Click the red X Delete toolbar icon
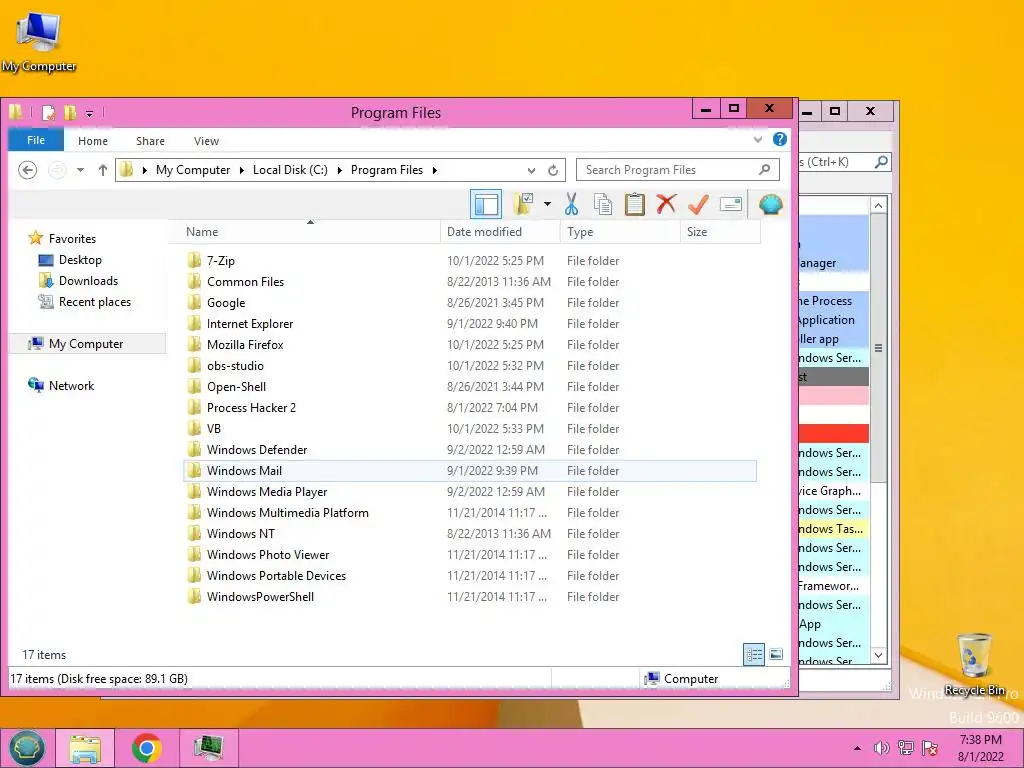Viewport: 1024px width, 768px height. pyautogui.click(x=666, y=204)
